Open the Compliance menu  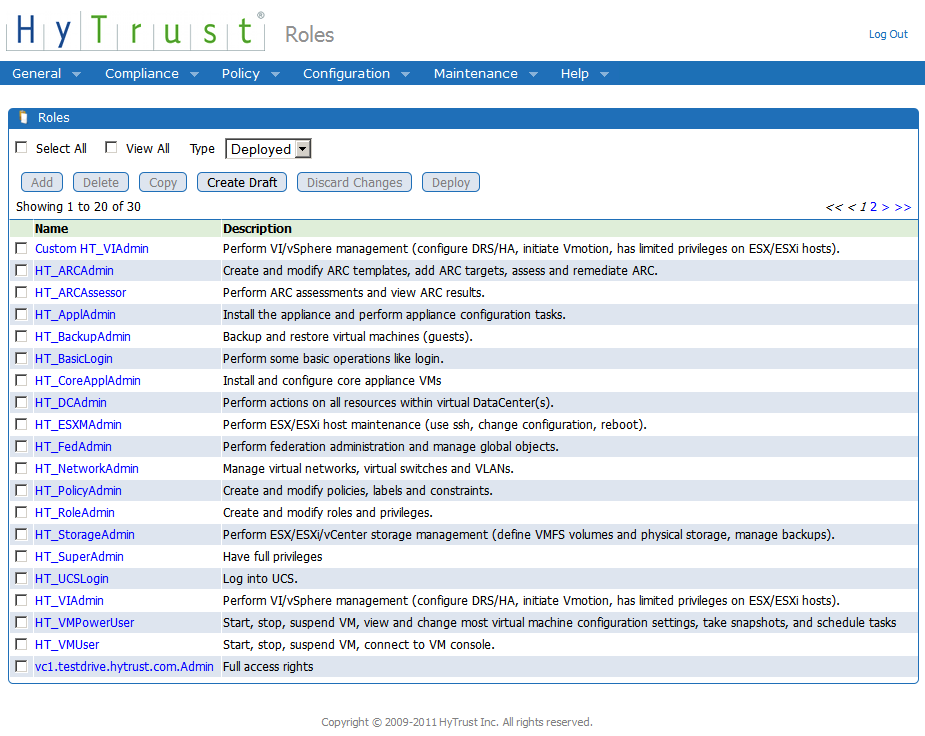pos(152,74)
